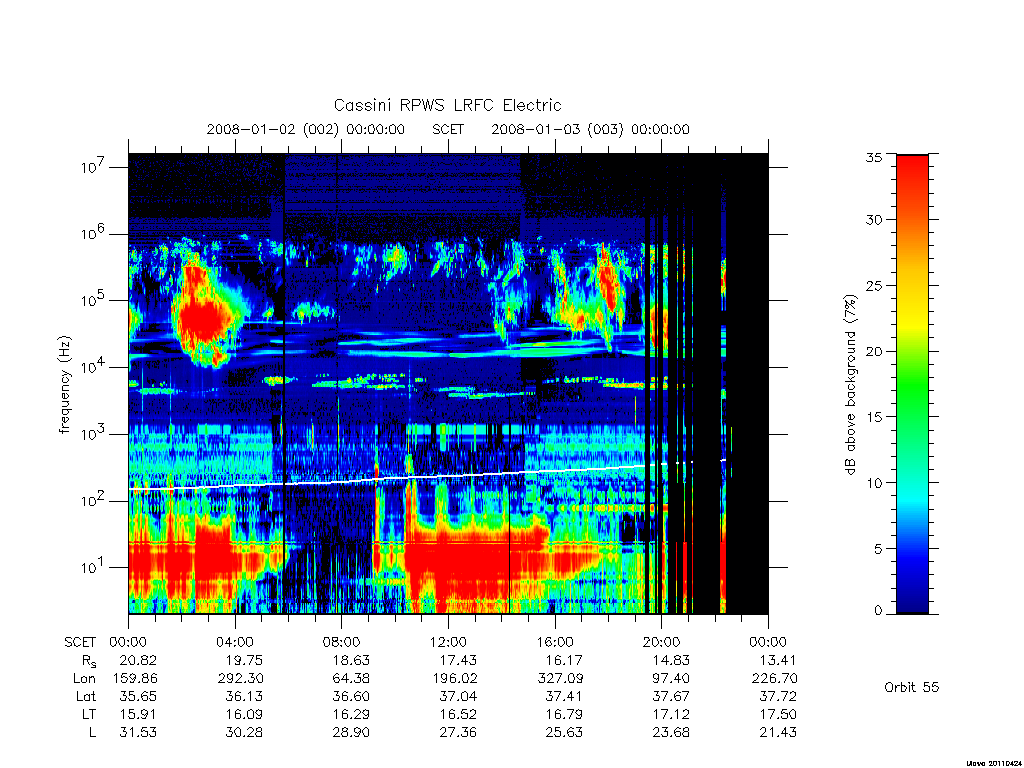Click the '20' color bar value
The width and height of the screenshot is (1024, 768).
[873, 351]
